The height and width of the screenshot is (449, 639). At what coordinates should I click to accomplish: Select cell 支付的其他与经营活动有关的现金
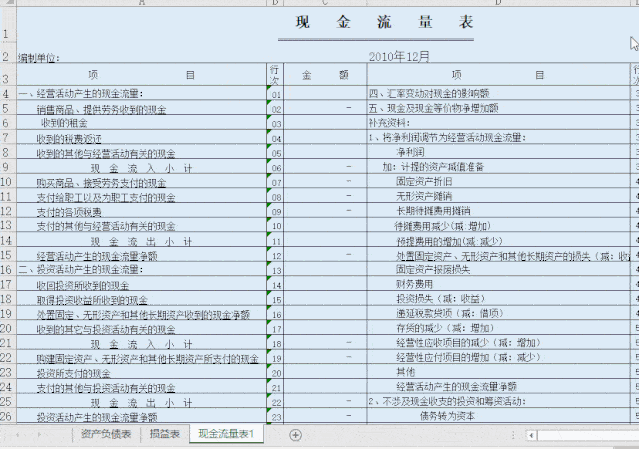point(141,226)
